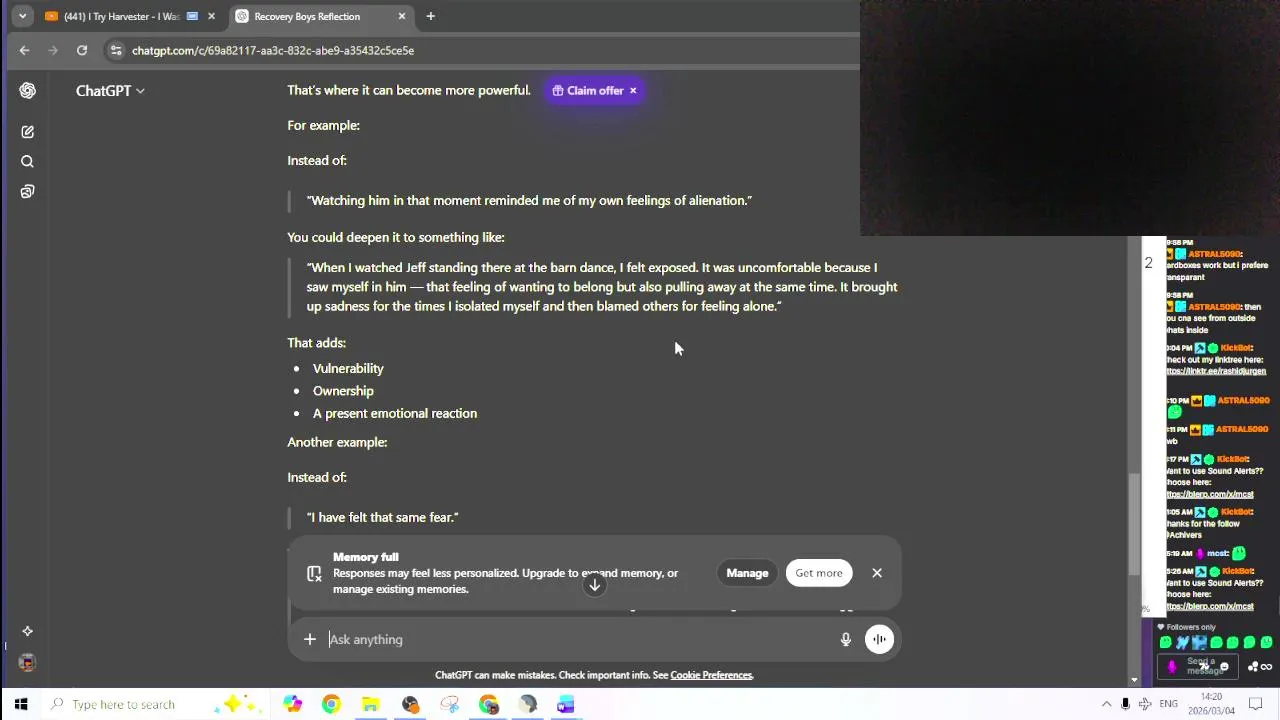This screenshot has width=1280, height=720.
Task: Click the sparkle icon near the sidebar bottom
Action: (27, 631)
